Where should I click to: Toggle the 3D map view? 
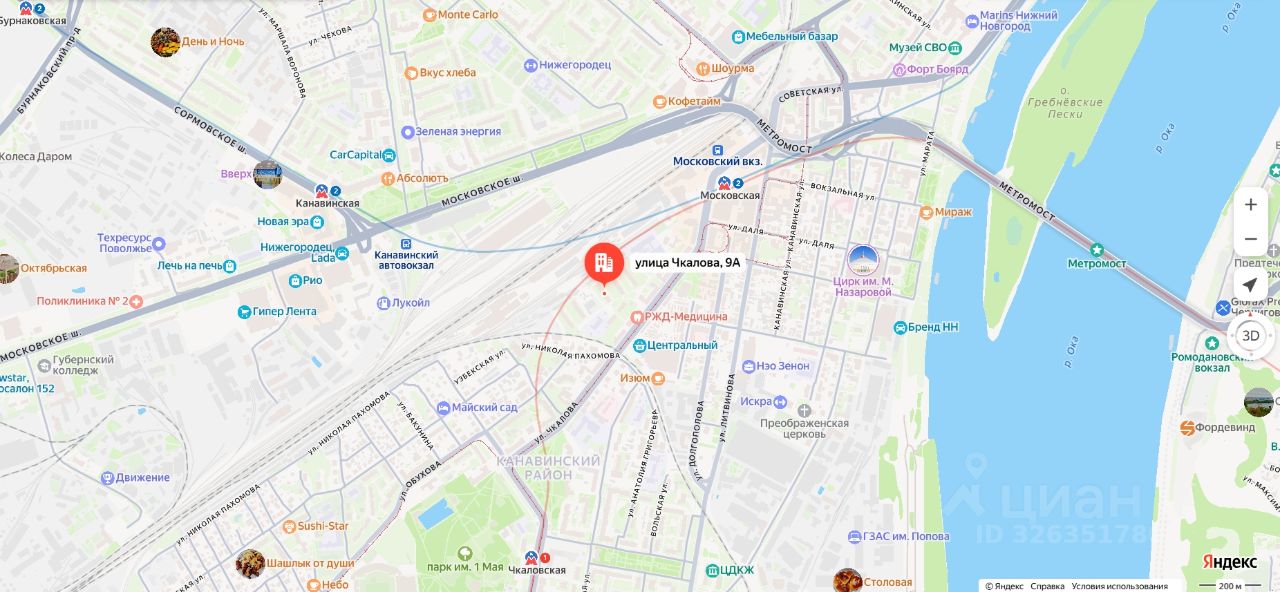(1250, 336)
